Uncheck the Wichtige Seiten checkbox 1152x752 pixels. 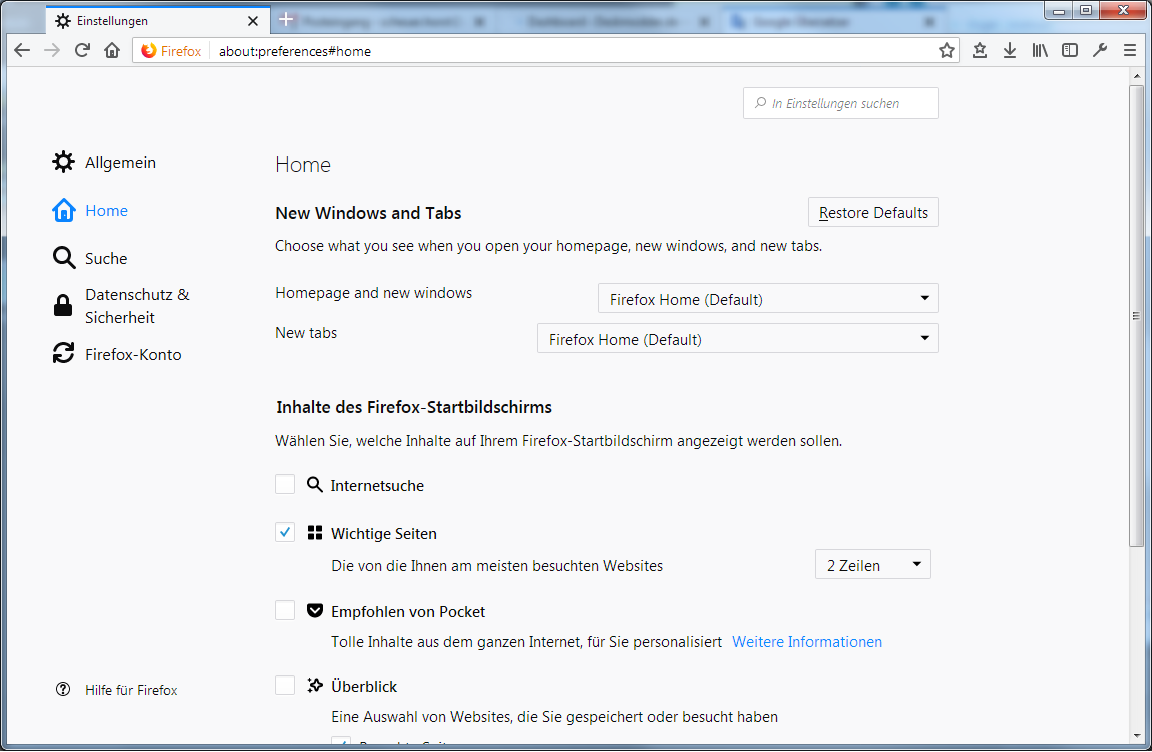click(x=285, y=532)
